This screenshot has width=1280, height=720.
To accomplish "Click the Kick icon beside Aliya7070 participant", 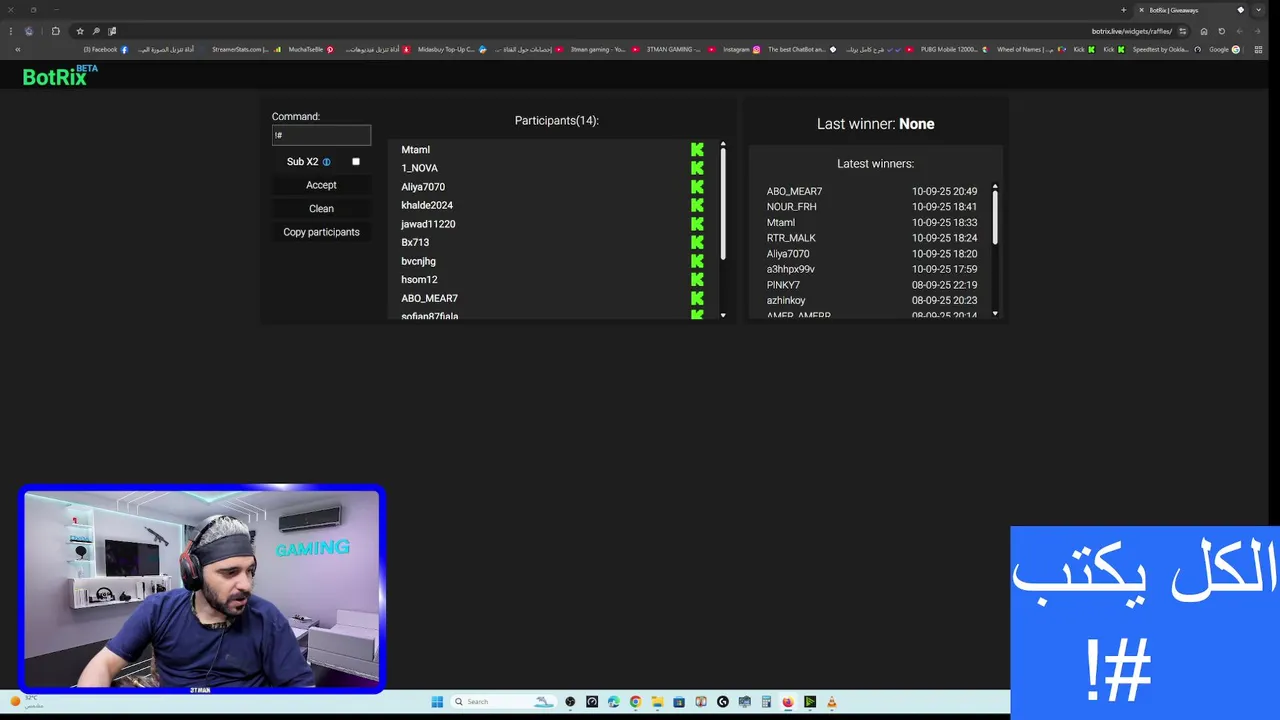I will point(697,187).
